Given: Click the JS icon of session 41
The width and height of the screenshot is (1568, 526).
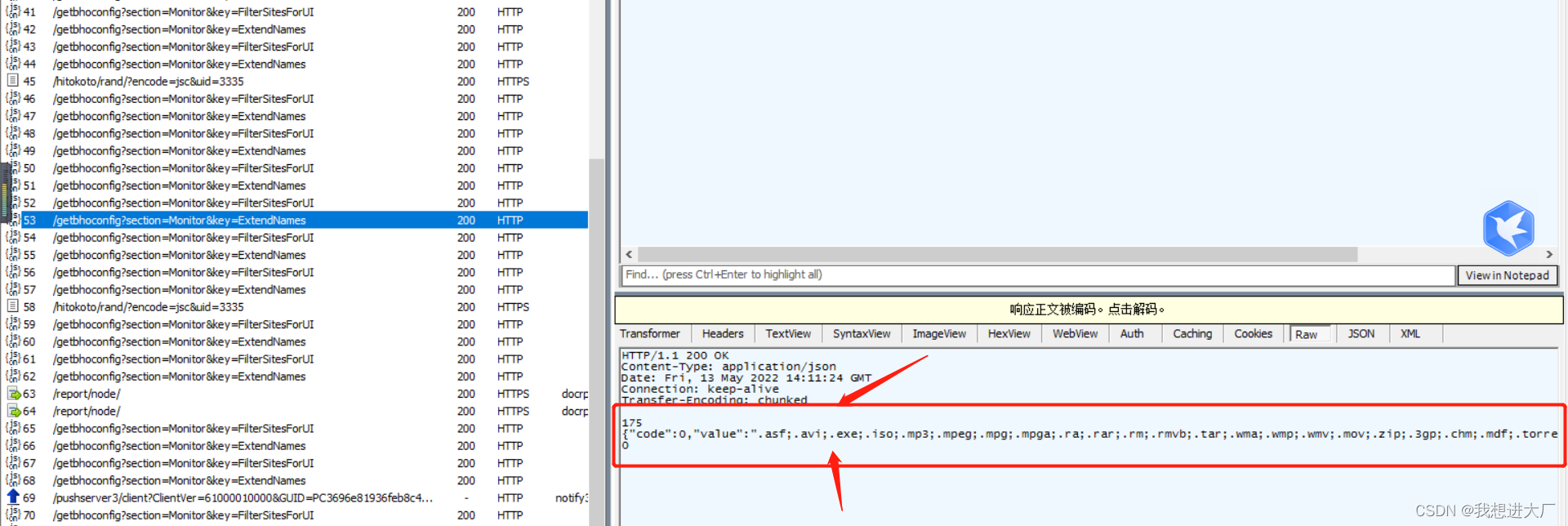Looking at the screenshot, I should [x=13, y=11].
